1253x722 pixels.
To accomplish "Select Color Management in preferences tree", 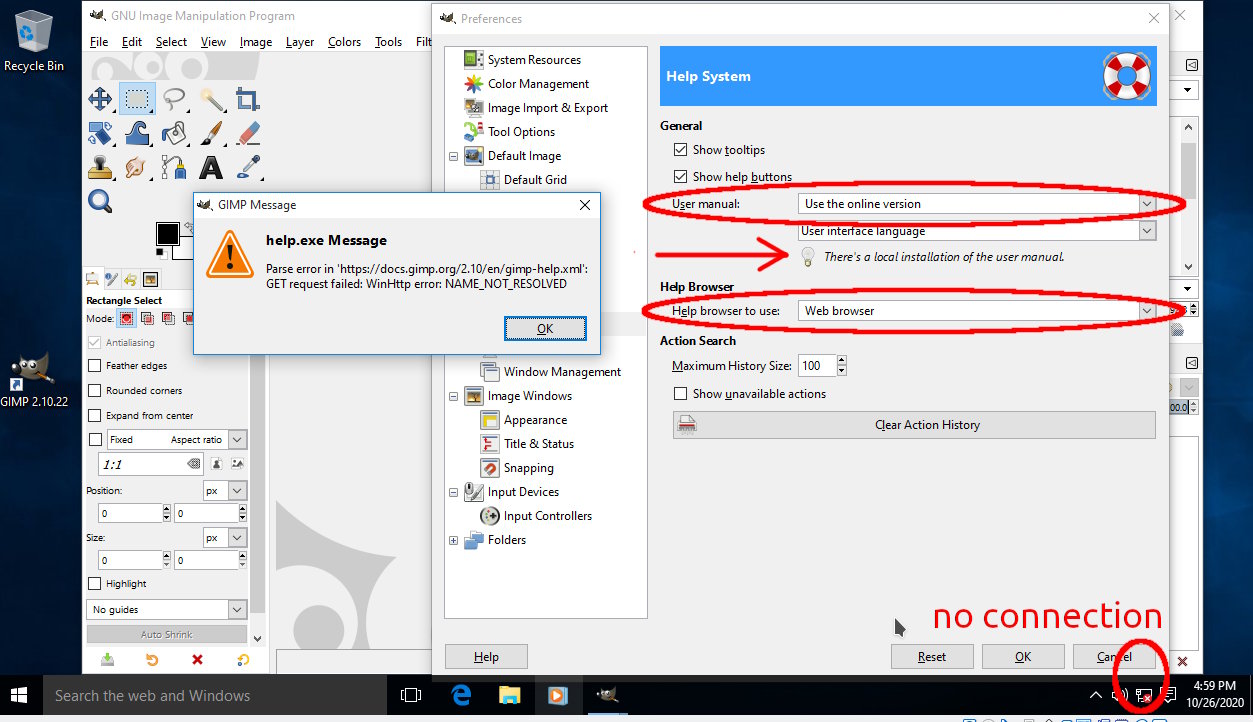I will (x=538, y=84).
